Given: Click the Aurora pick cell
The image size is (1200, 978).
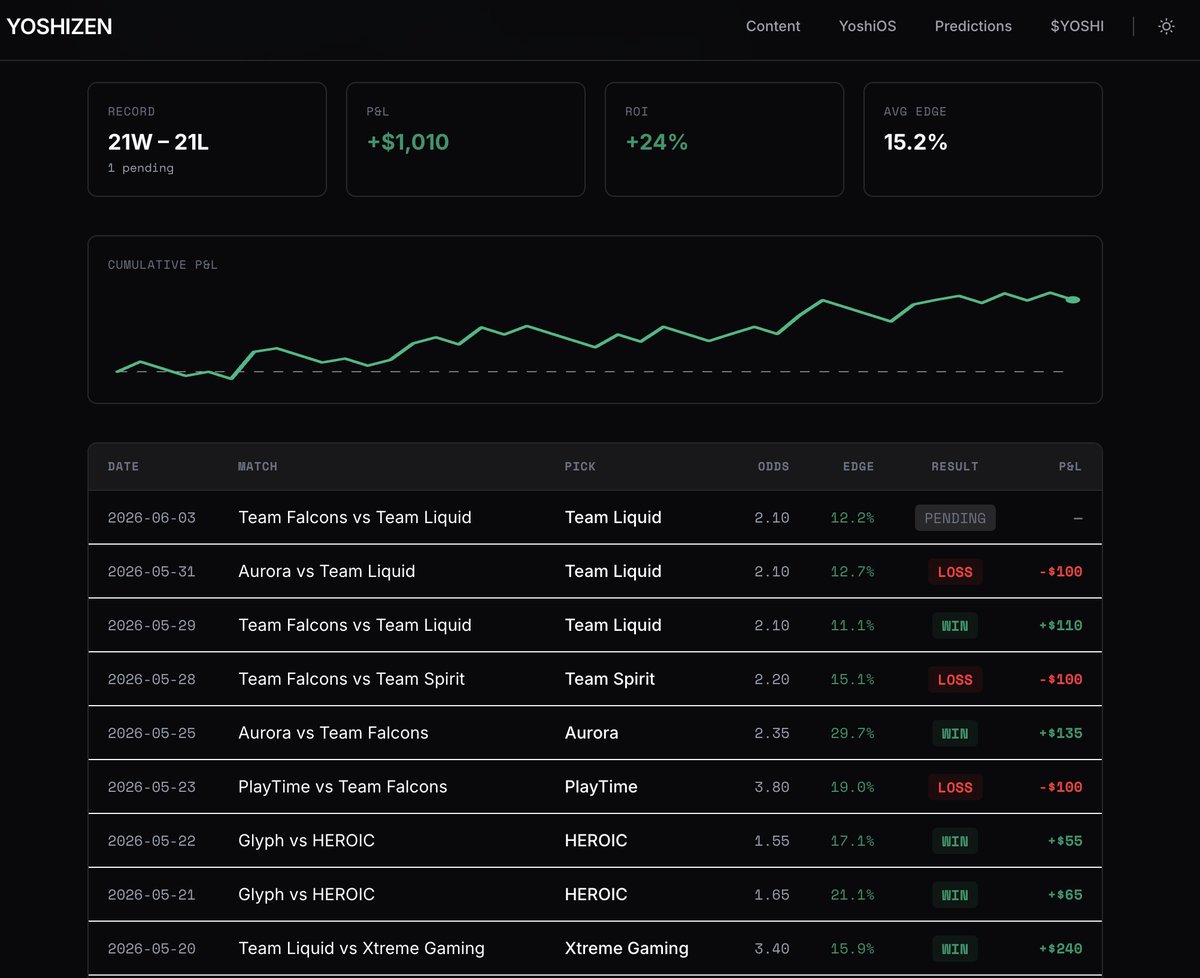Looking at the screenshot, I should coord(592,733).
